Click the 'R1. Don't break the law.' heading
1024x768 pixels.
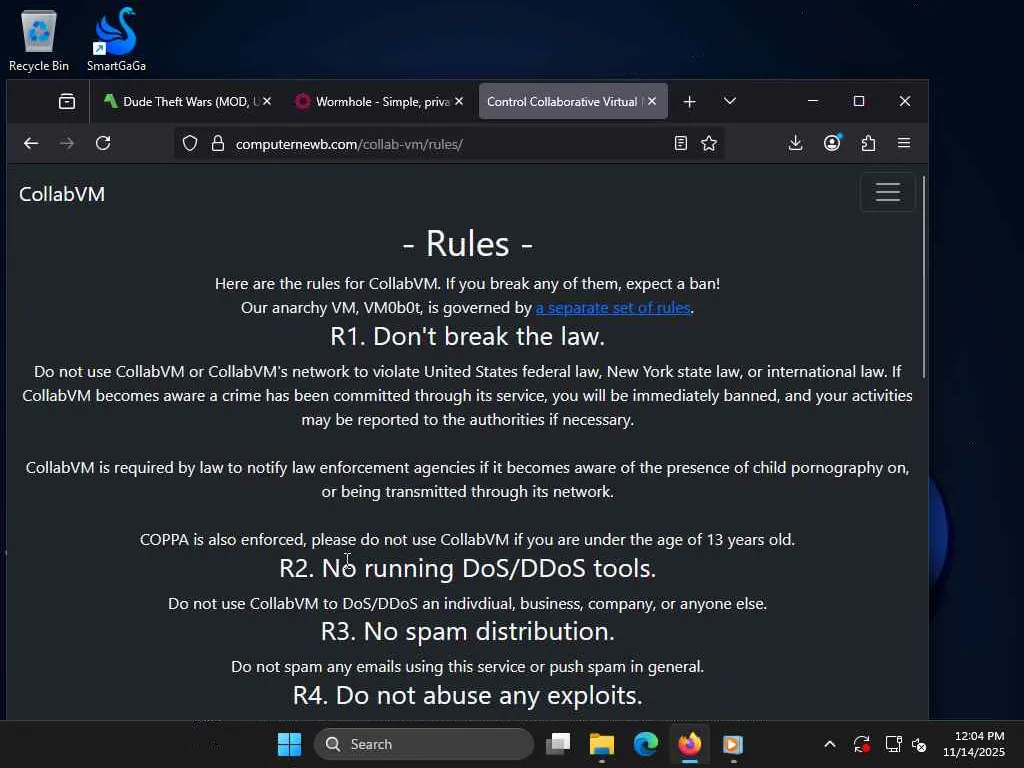click(x=468, y=336)
